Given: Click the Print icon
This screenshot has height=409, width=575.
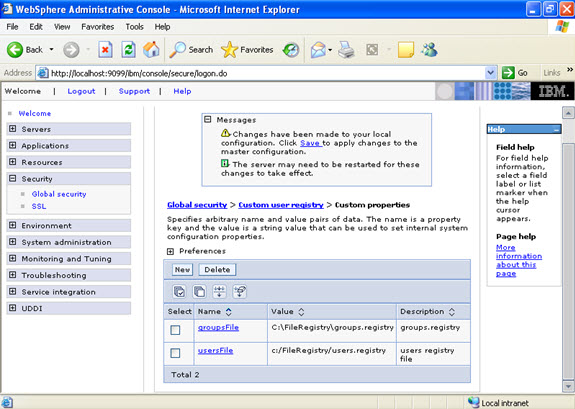Looking at the screenshot, I should [346, 50].
